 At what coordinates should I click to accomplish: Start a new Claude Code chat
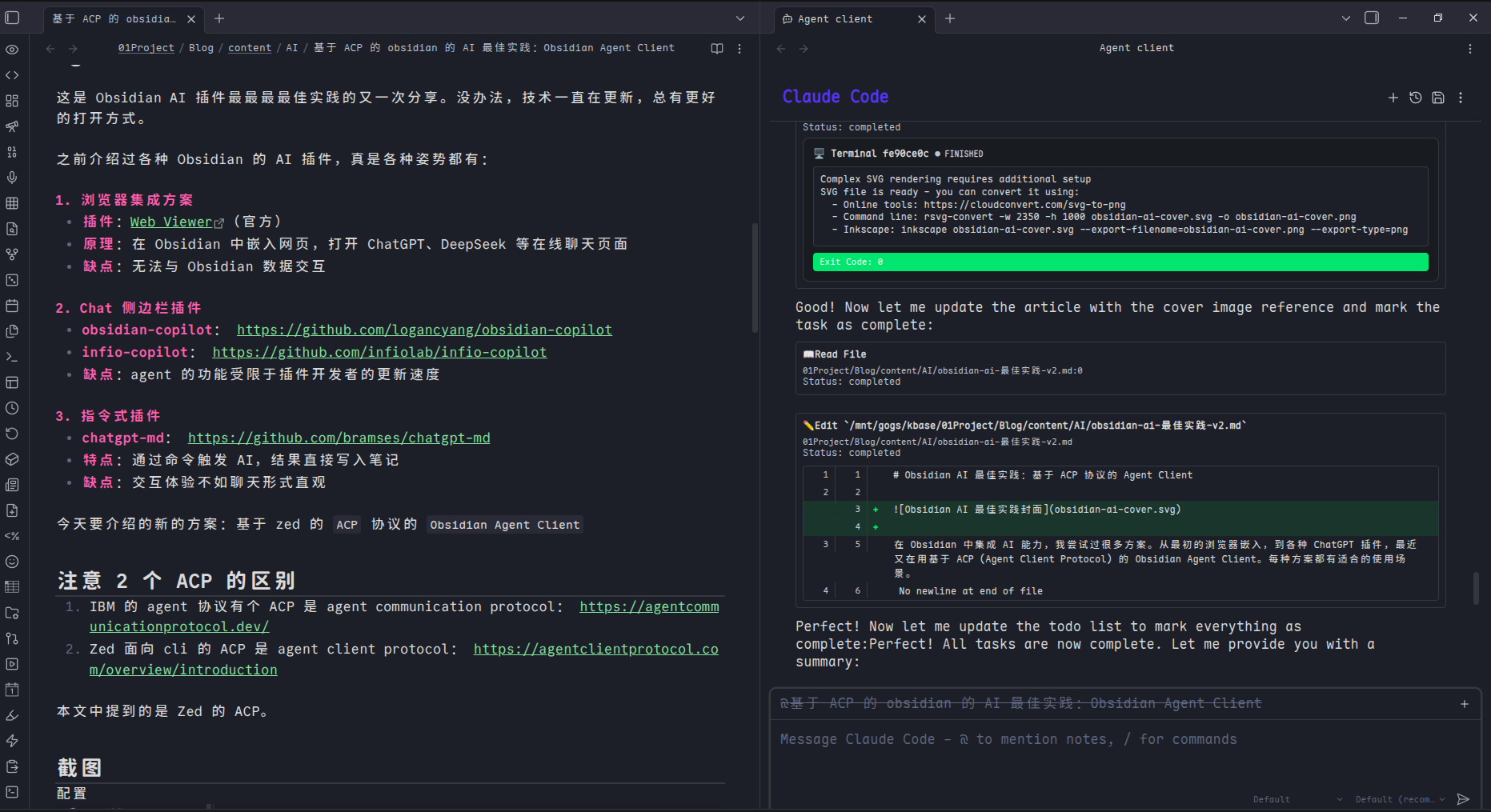click(x=1393, y=98)
